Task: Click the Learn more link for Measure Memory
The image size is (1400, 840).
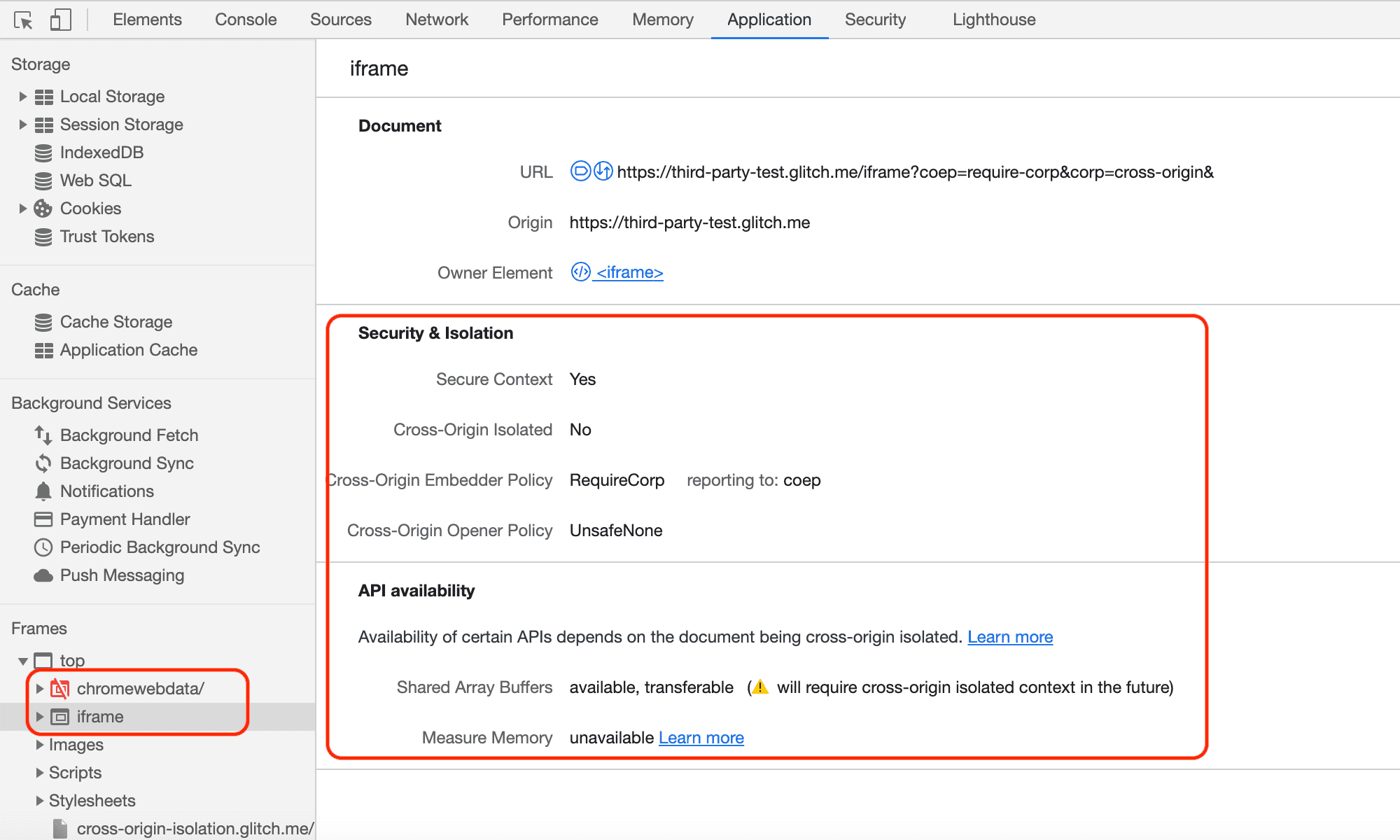Action: (700, 737)
